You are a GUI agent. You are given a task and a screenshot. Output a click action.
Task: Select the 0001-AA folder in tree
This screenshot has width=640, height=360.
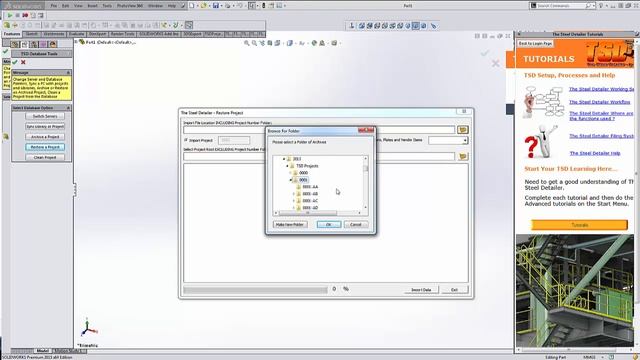(310, 187)
